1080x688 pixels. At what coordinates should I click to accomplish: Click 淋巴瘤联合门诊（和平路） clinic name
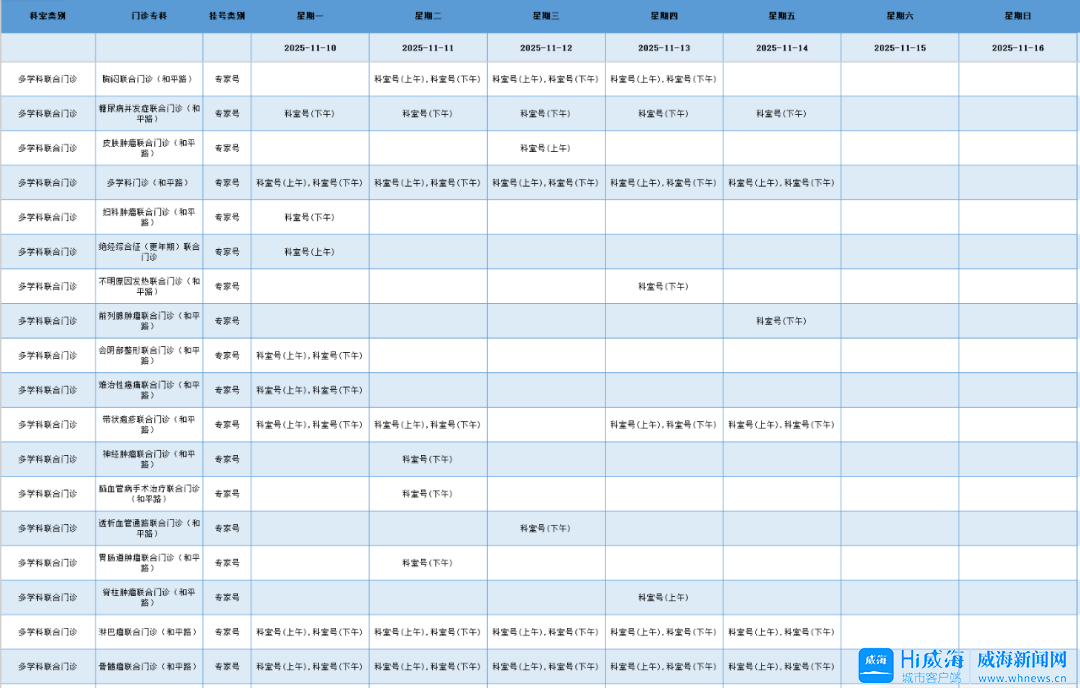149,632
